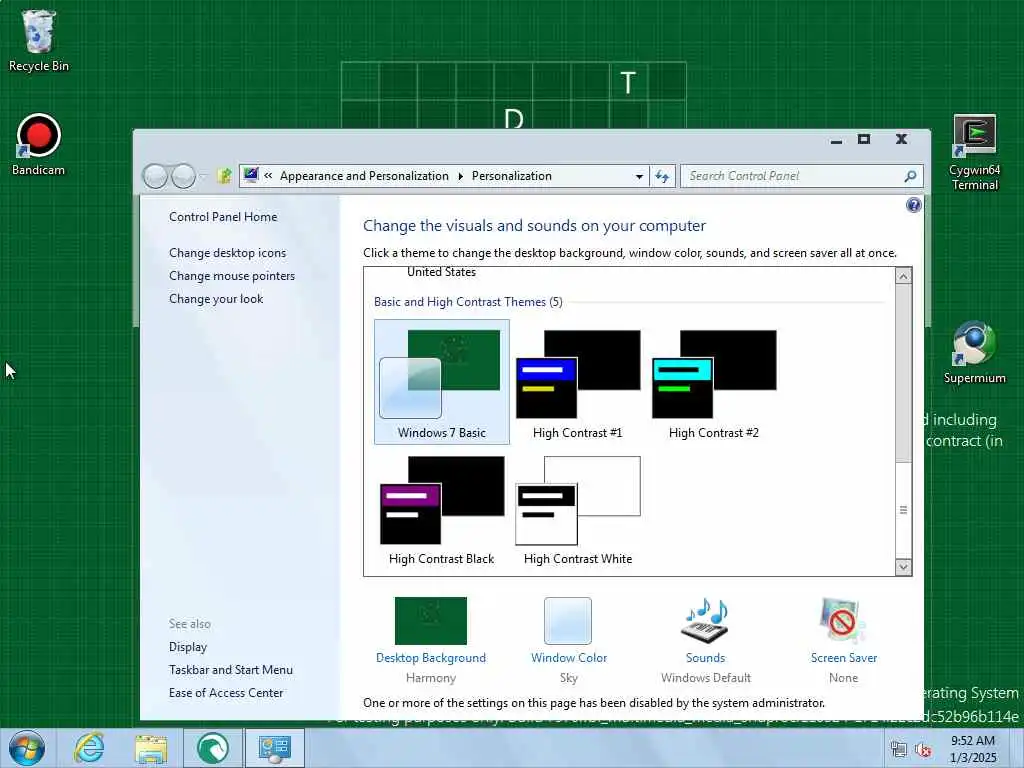Minimize the Personalization window
This screenshot has width=1024, height=768.
[x=836, y=140]
